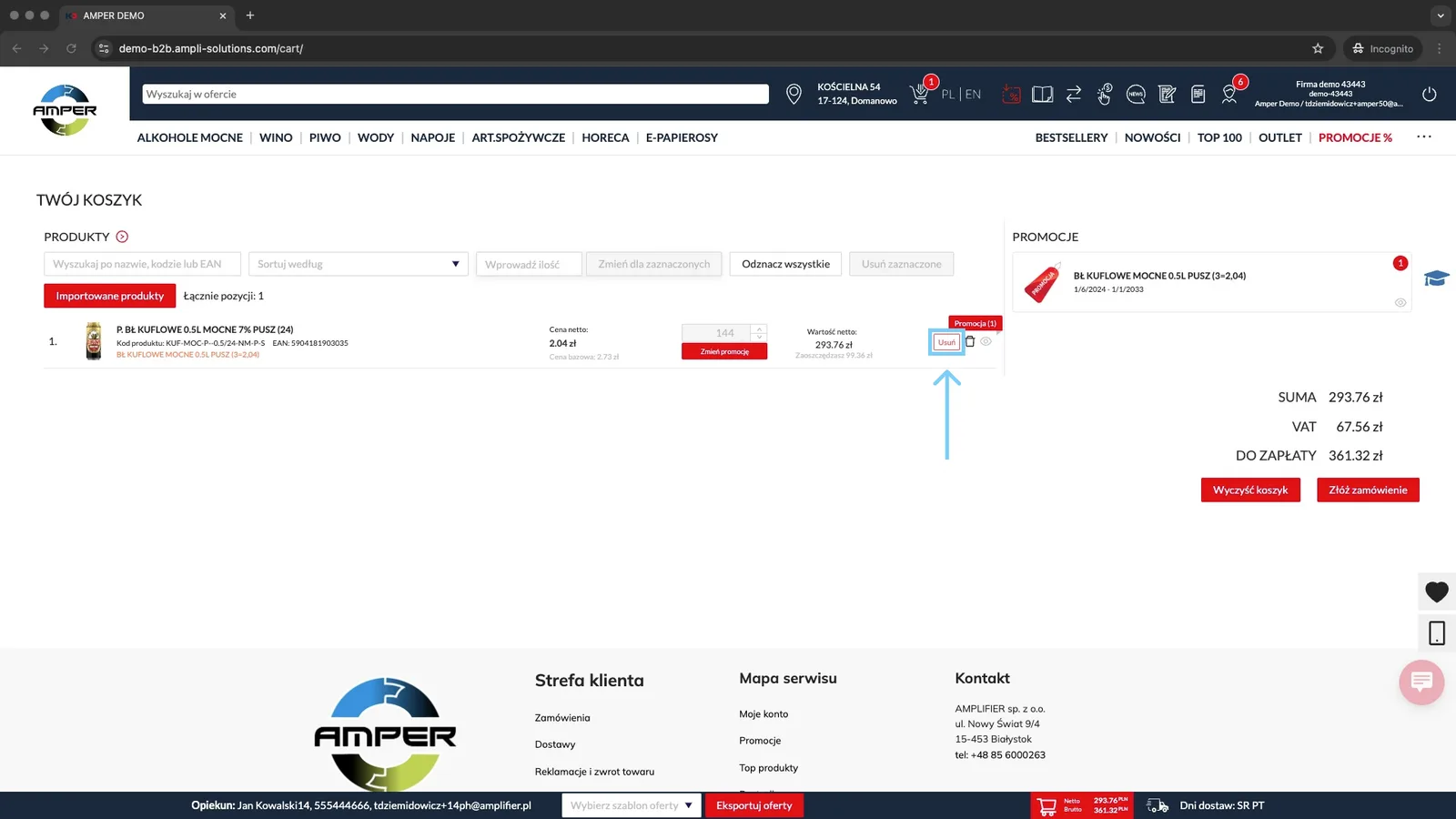Expand Wybierz szablon oferty dropdown
Screen dimensions: 1456x819
(x=632, y=805)
